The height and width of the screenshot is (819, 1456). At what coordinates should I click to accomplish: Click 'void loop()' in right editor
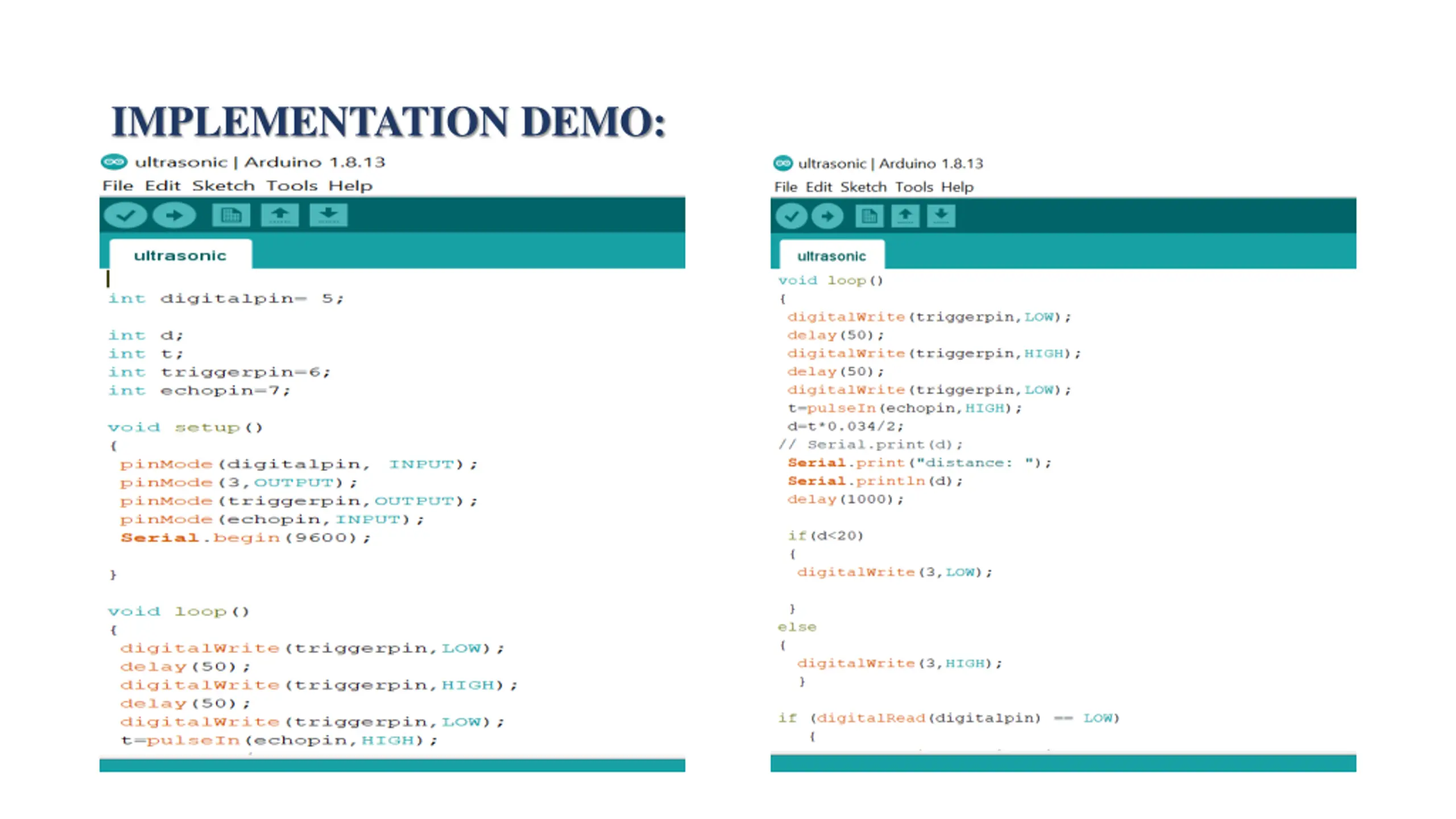(x=830, y=280)
